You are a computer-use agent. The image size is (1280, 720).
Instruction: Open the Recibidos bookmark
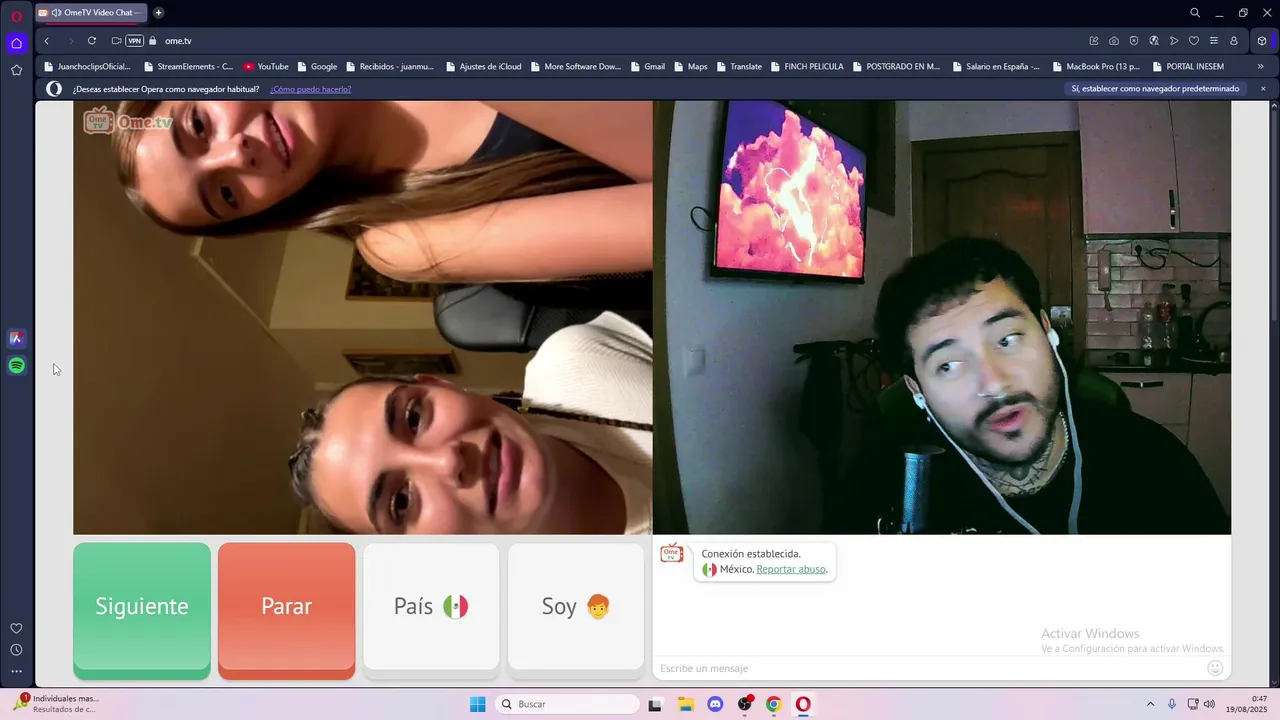pyautogui.click(x=390, y=67)
